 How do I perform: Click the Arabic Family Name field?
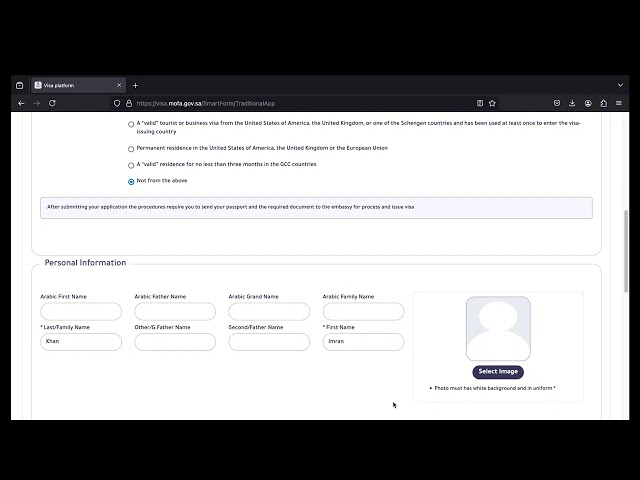(363, 311)
